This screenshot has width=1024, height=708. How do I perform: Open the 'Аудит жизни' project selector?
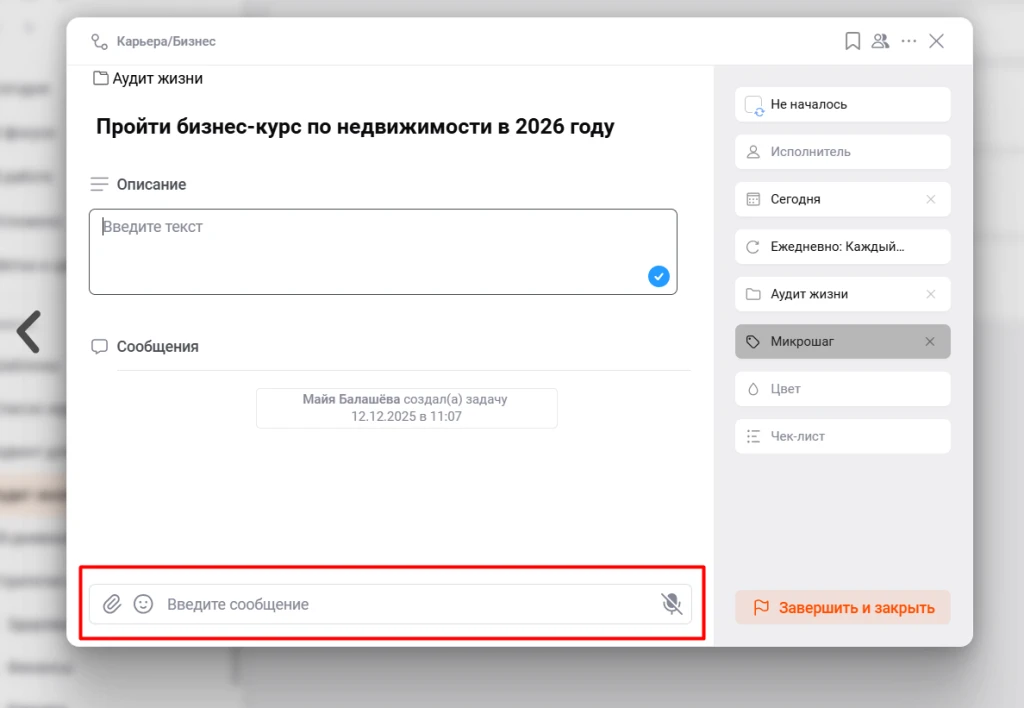pos(830,294)
